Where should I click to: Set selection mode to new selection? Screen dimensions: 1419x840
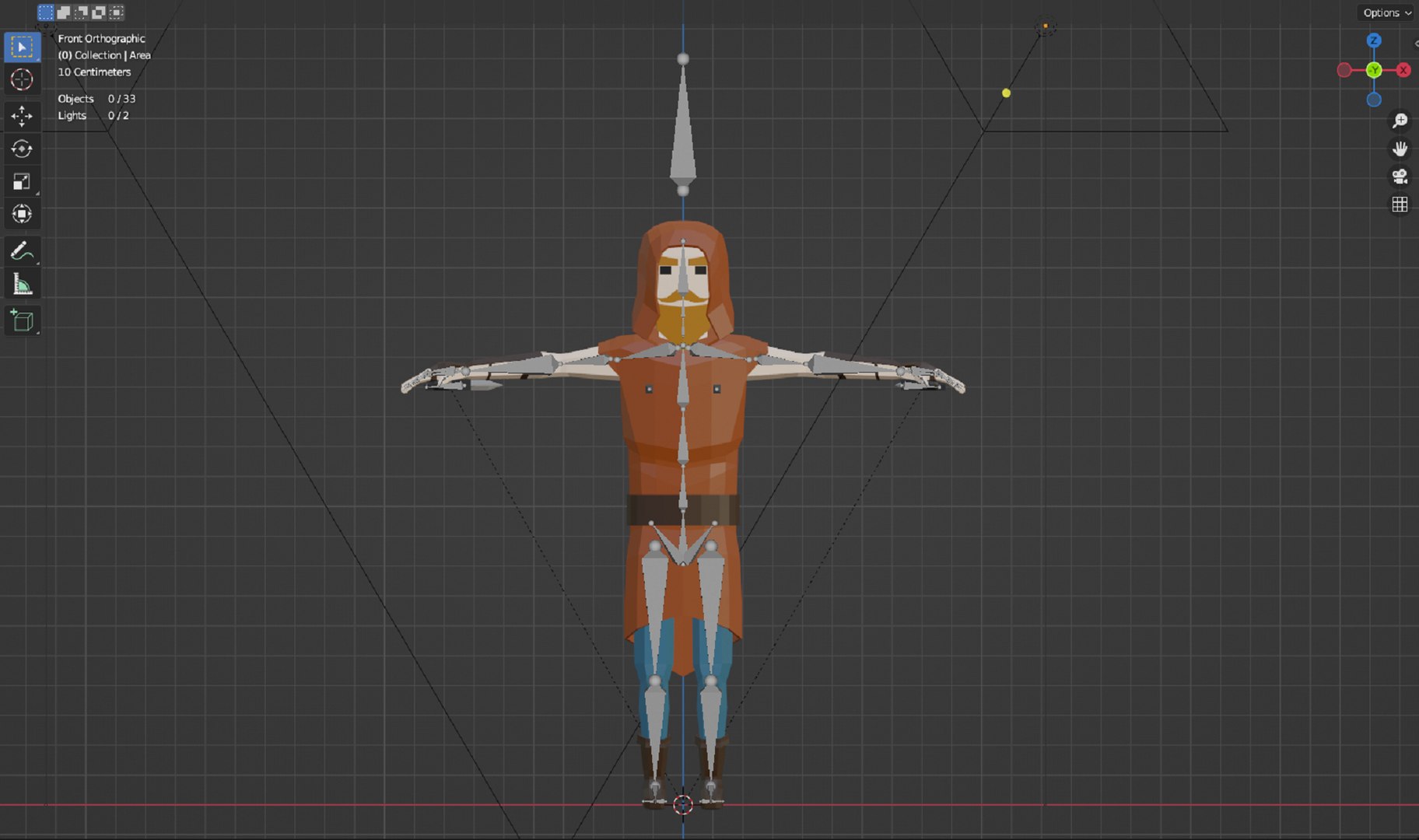[46, 12]
